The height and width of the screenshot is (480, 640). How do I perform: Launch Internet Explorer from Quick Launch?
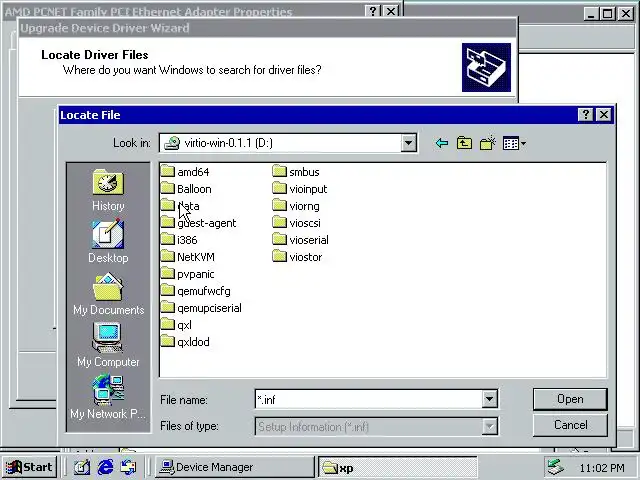click(105, 467)
